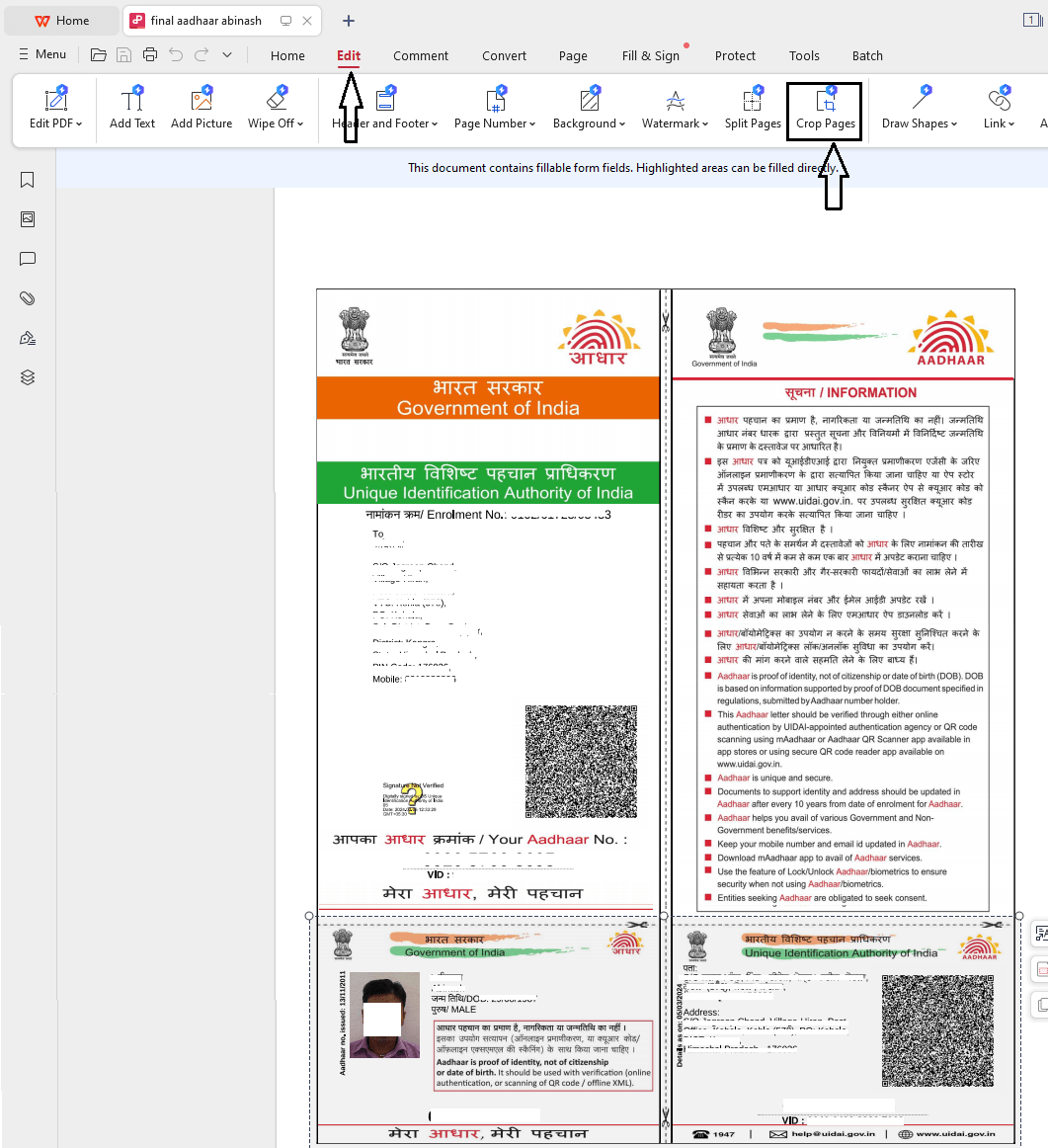Expand the Page Number dropdown arrow

click(532, 124)
